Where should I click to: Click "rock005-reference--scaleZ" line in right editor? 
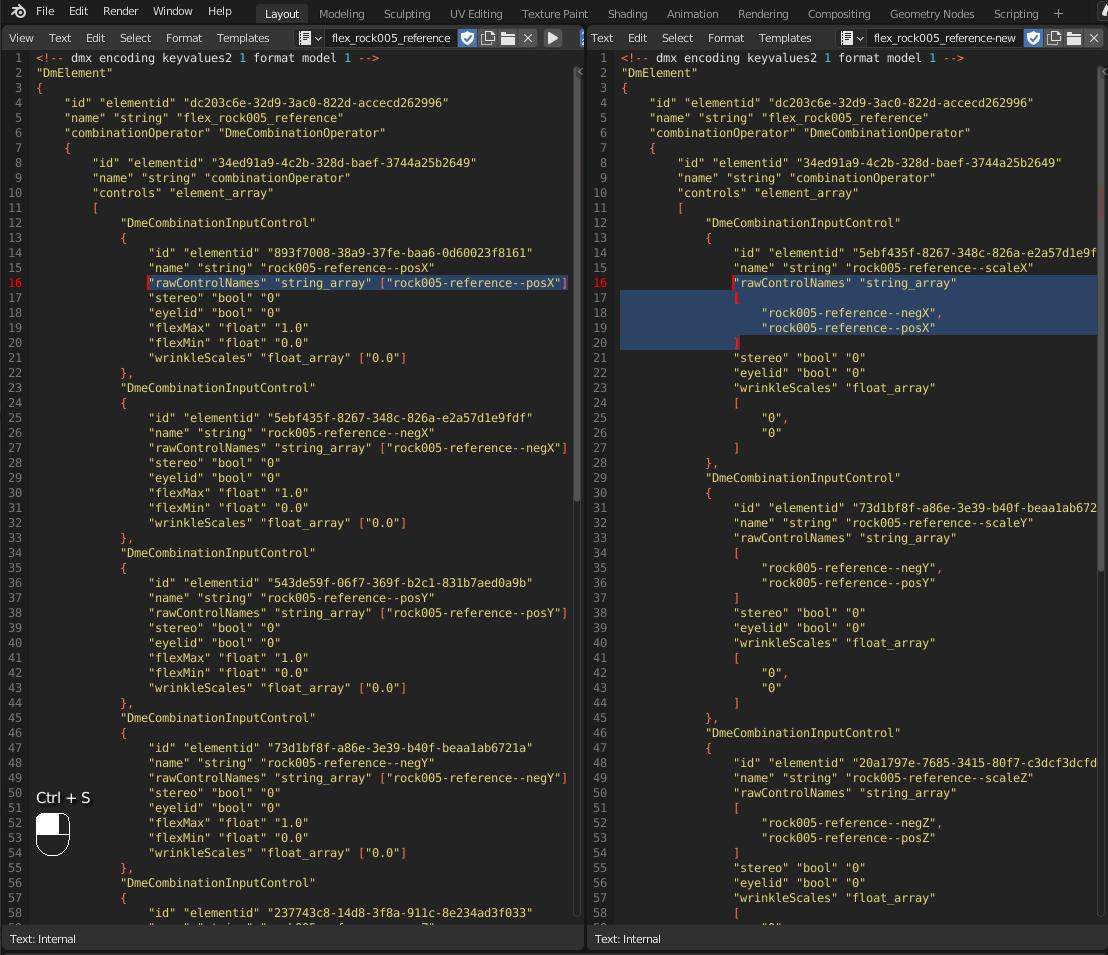pos(883,778)
